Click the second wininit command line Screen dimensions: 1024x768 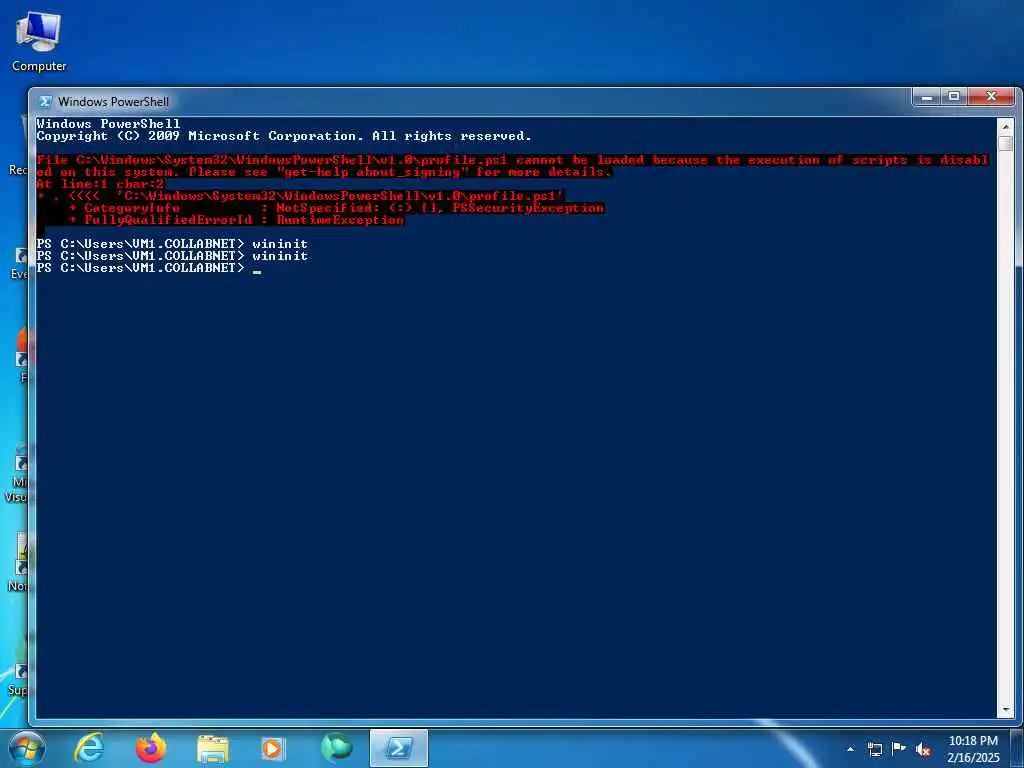coord(172,256)
